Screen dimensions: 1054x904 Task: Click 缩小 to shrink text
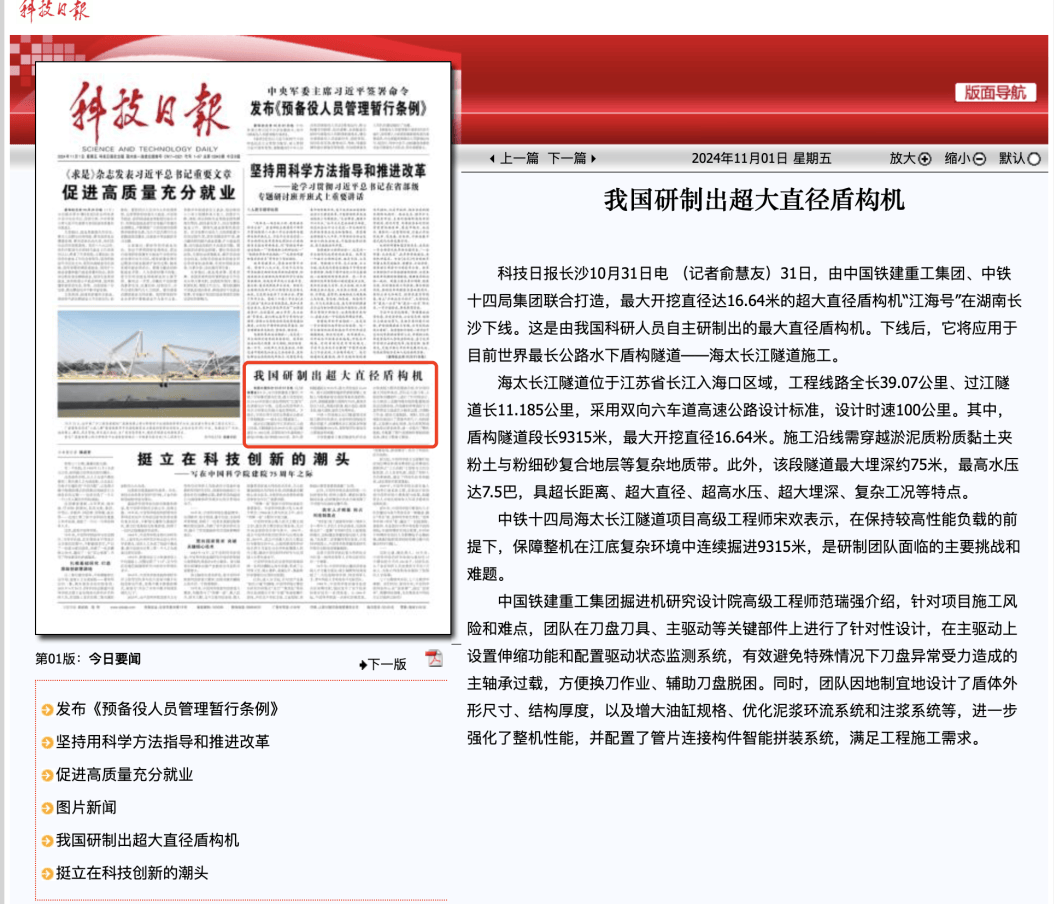[x=958, y=159]
